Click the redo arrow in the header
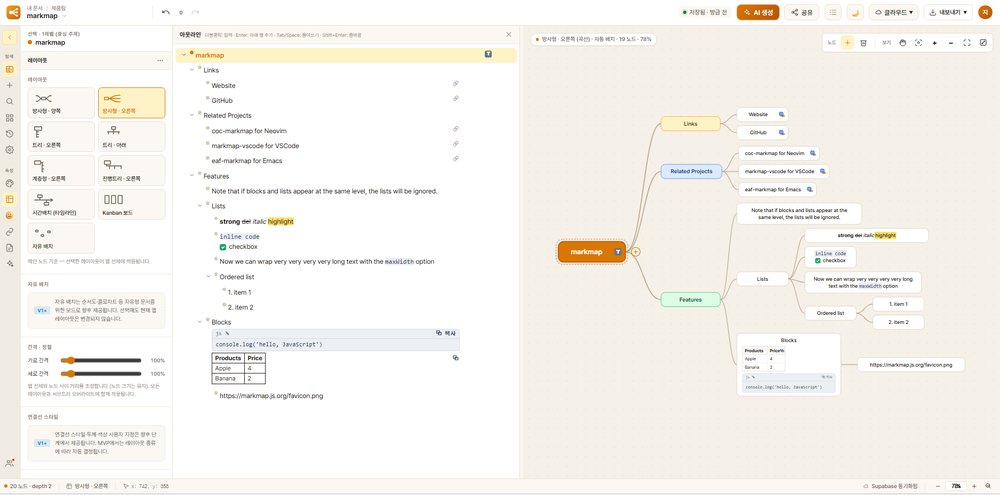The height and width of the screenshot is (495, 1000). [195, 12]
